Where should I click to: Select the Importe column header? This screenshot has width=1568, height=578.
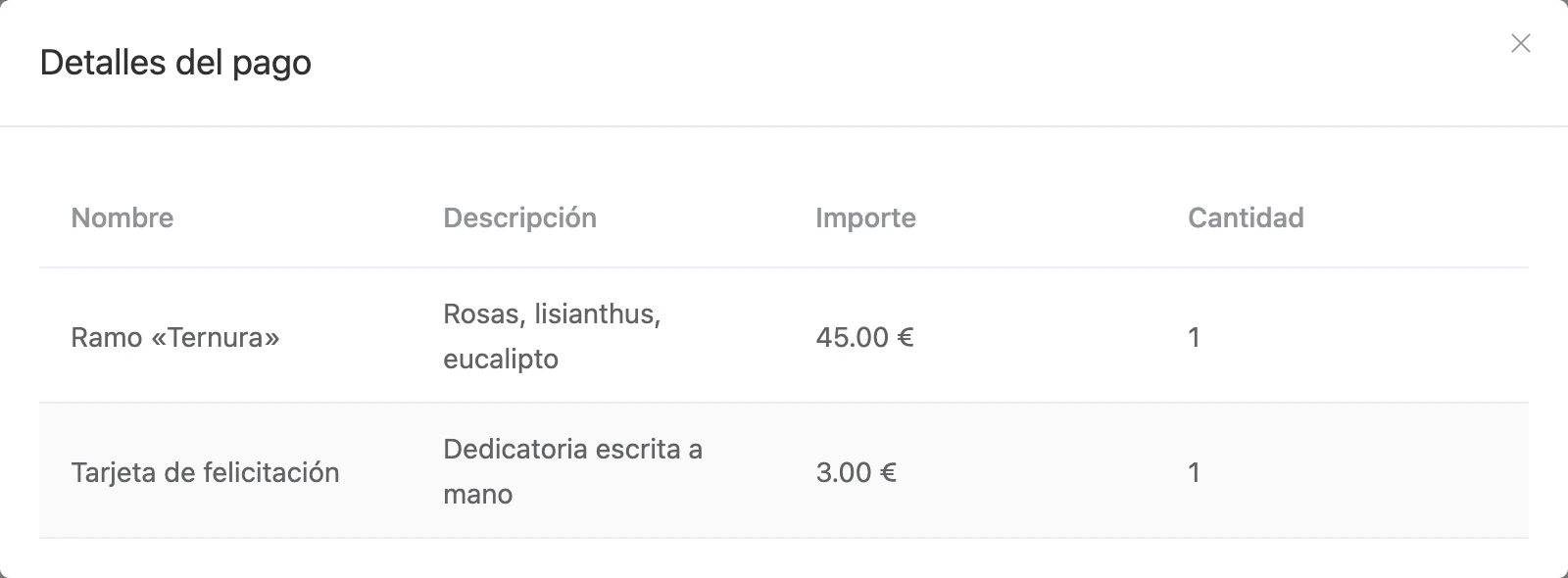coord(865,217)
